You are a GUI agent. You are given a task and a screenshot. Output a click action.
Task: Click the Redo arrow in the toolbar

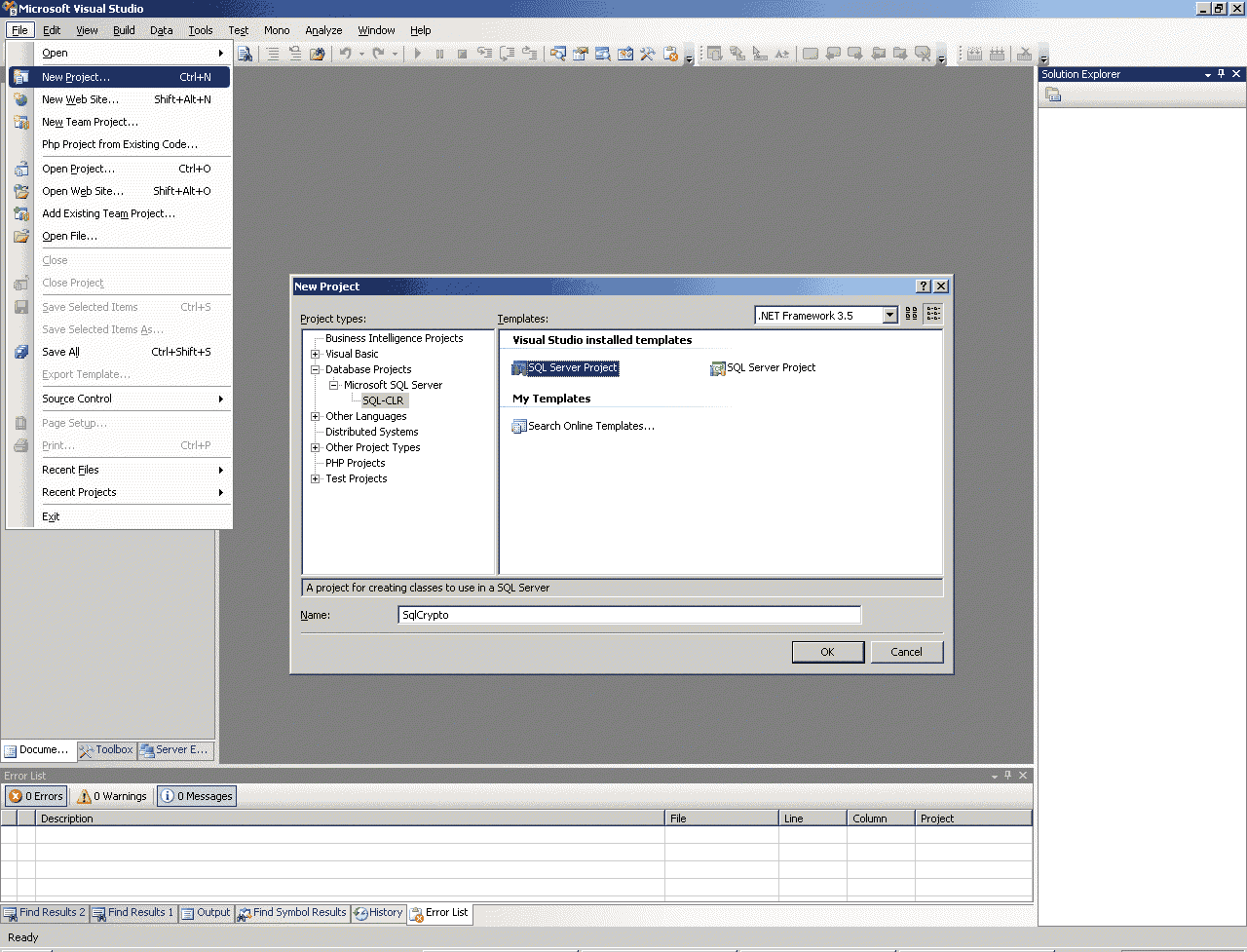point(378,54)
